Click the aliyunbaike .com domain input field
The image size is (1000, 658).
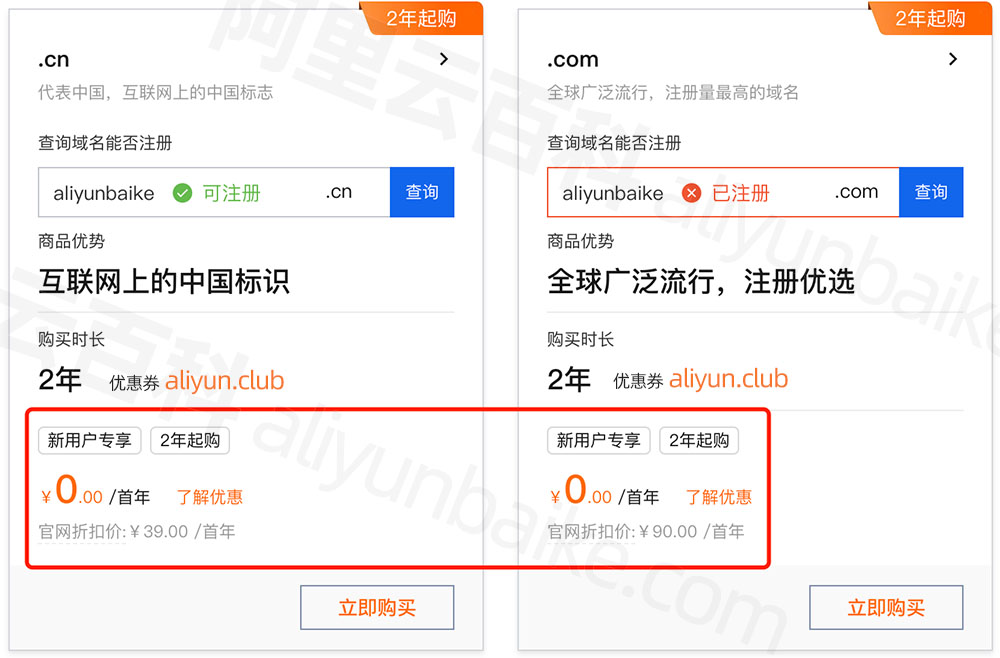pos(723,192)
